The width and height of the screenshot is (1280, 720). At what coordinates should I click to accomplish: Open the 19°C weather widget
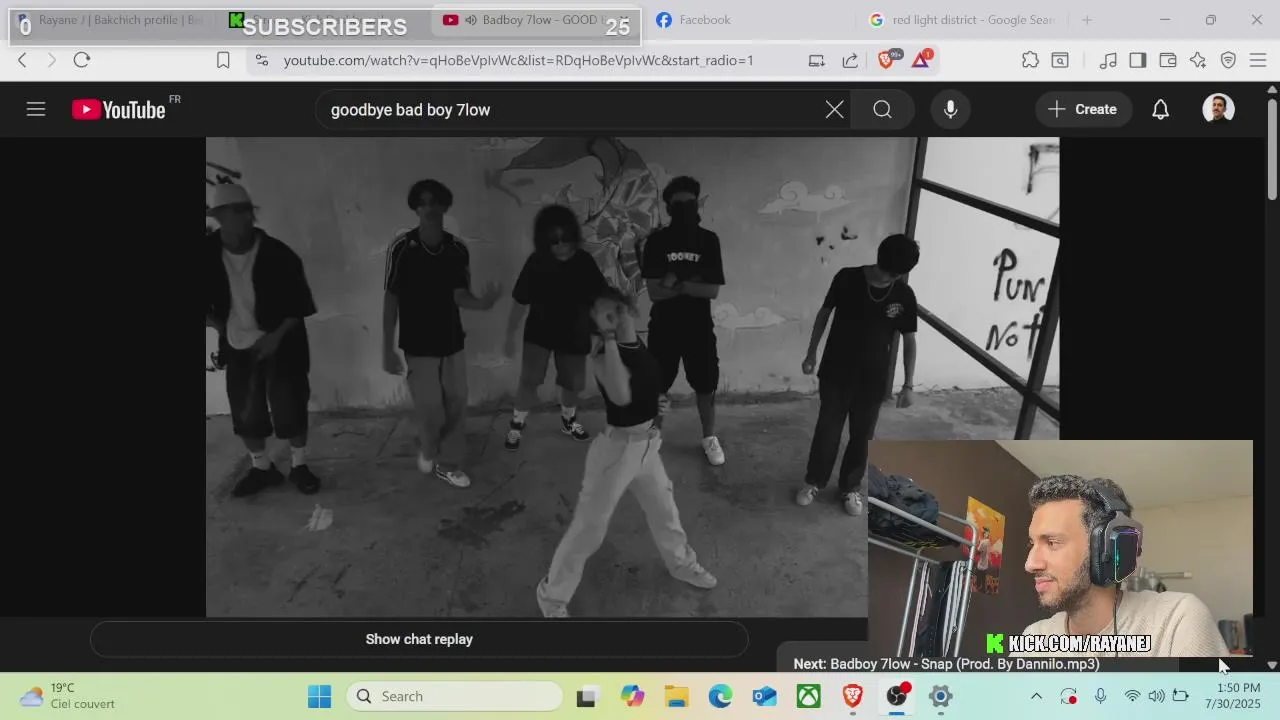click(68, 696)
